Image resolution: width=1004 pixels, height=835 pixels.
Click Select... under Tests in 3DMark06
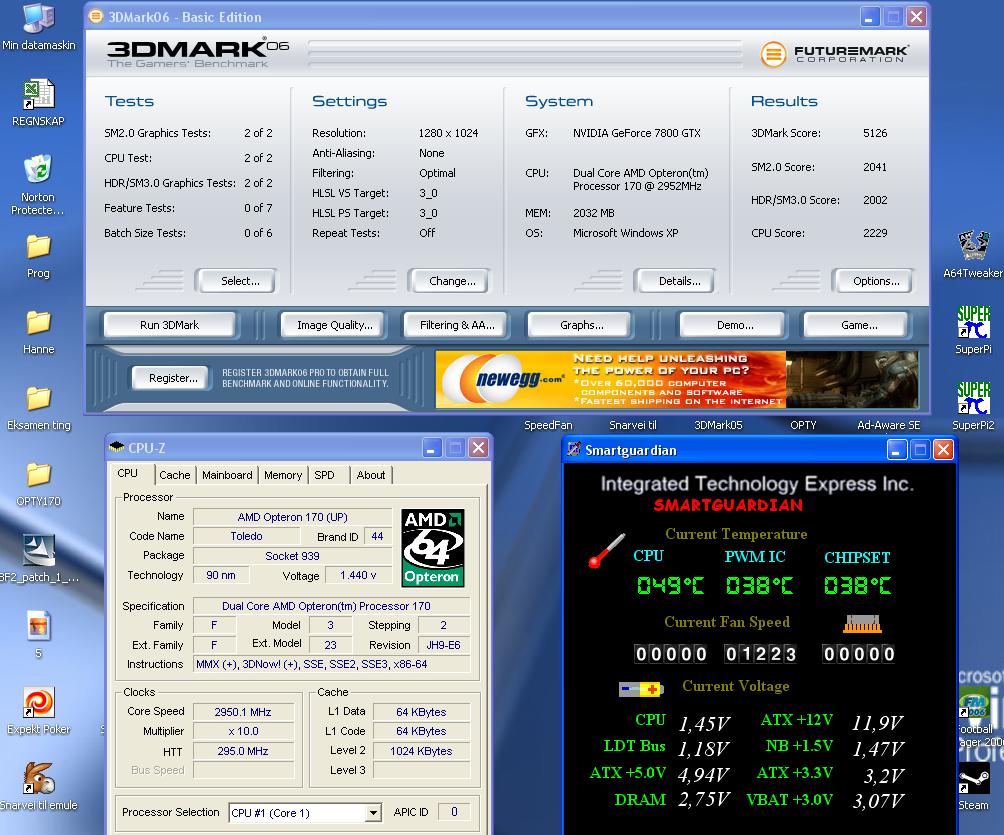(239, 281)
